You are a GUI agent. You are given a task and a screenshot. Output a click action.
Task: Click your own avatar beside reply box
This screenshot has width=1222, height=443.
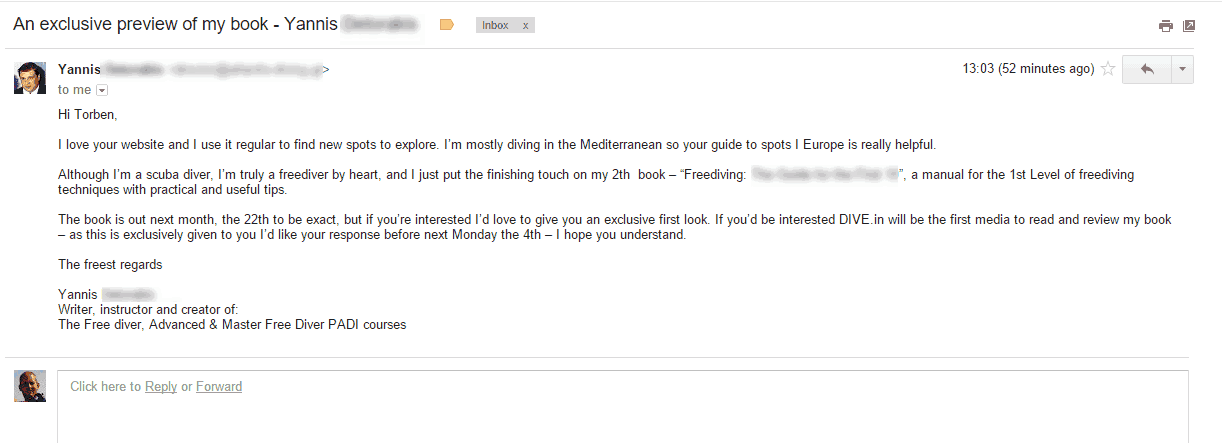click(30, 386)
